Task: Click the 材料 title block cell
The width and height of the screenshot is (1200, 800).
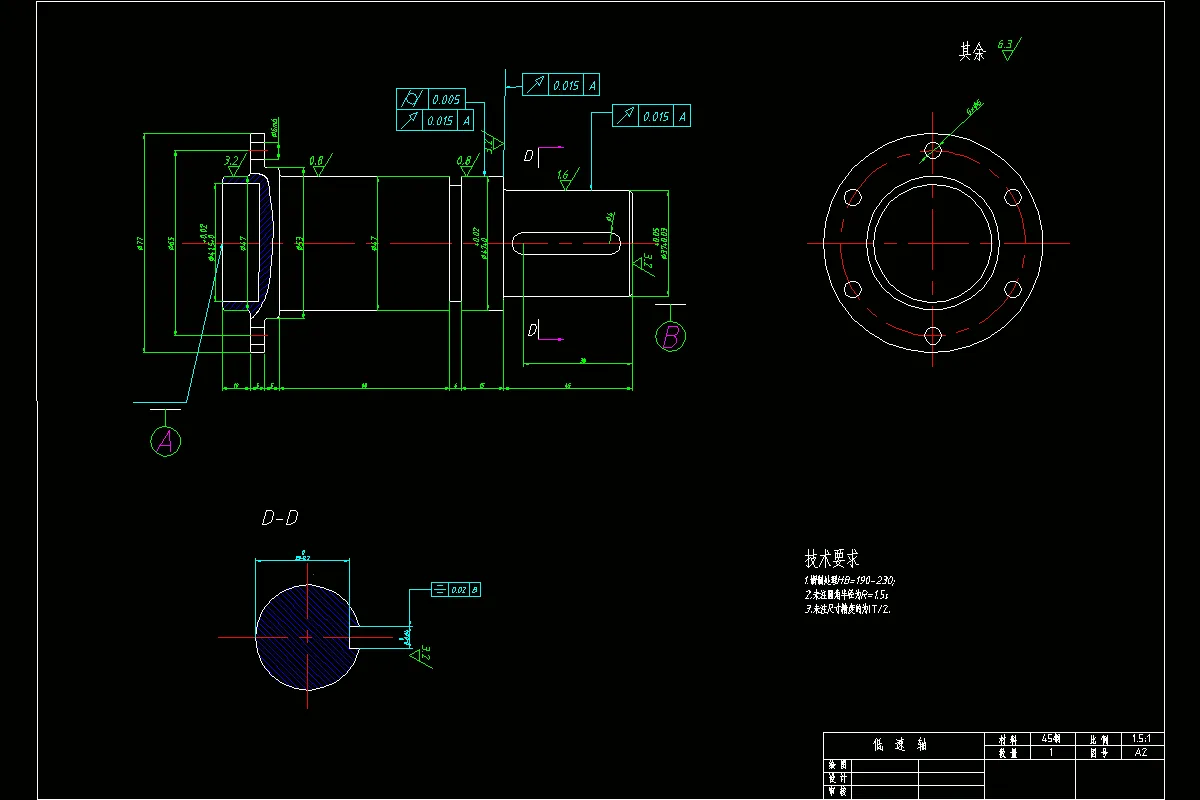Action: point(1007,738)
